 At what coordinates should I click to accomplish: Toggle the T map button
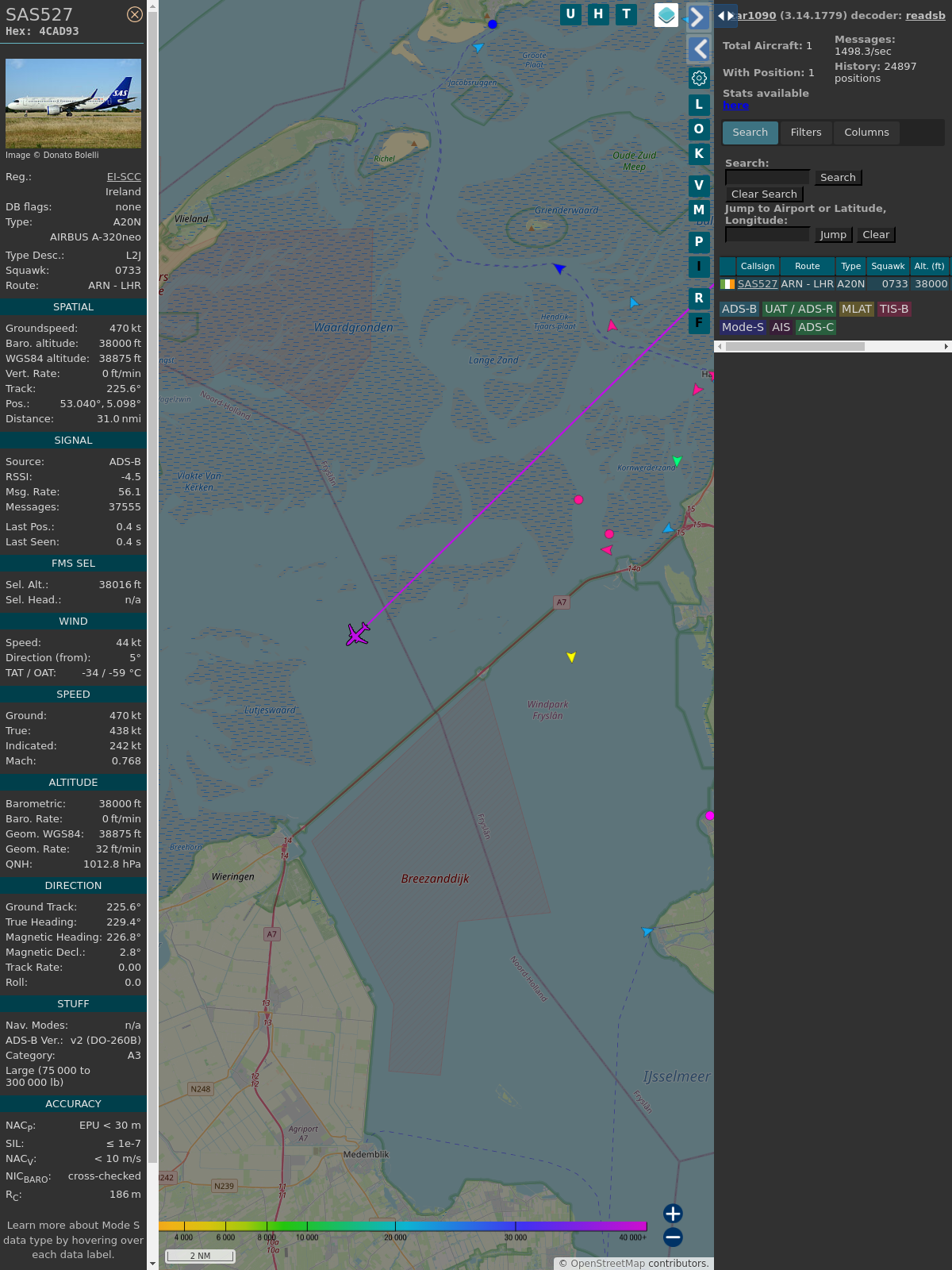click(x=627, y=14)
